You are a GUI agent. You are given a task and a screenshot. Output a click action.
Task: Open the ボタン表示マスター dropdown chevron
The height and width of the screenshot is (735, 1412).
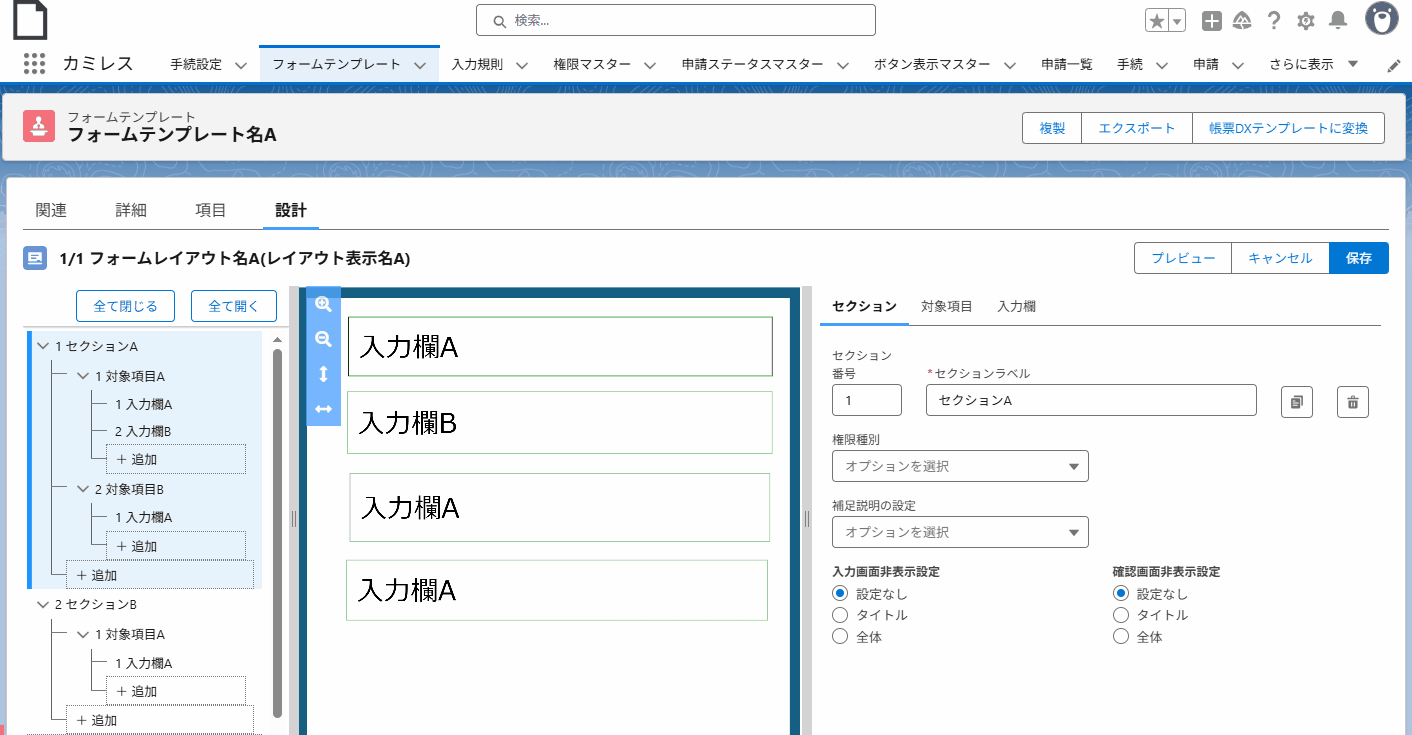(1010, 65)
